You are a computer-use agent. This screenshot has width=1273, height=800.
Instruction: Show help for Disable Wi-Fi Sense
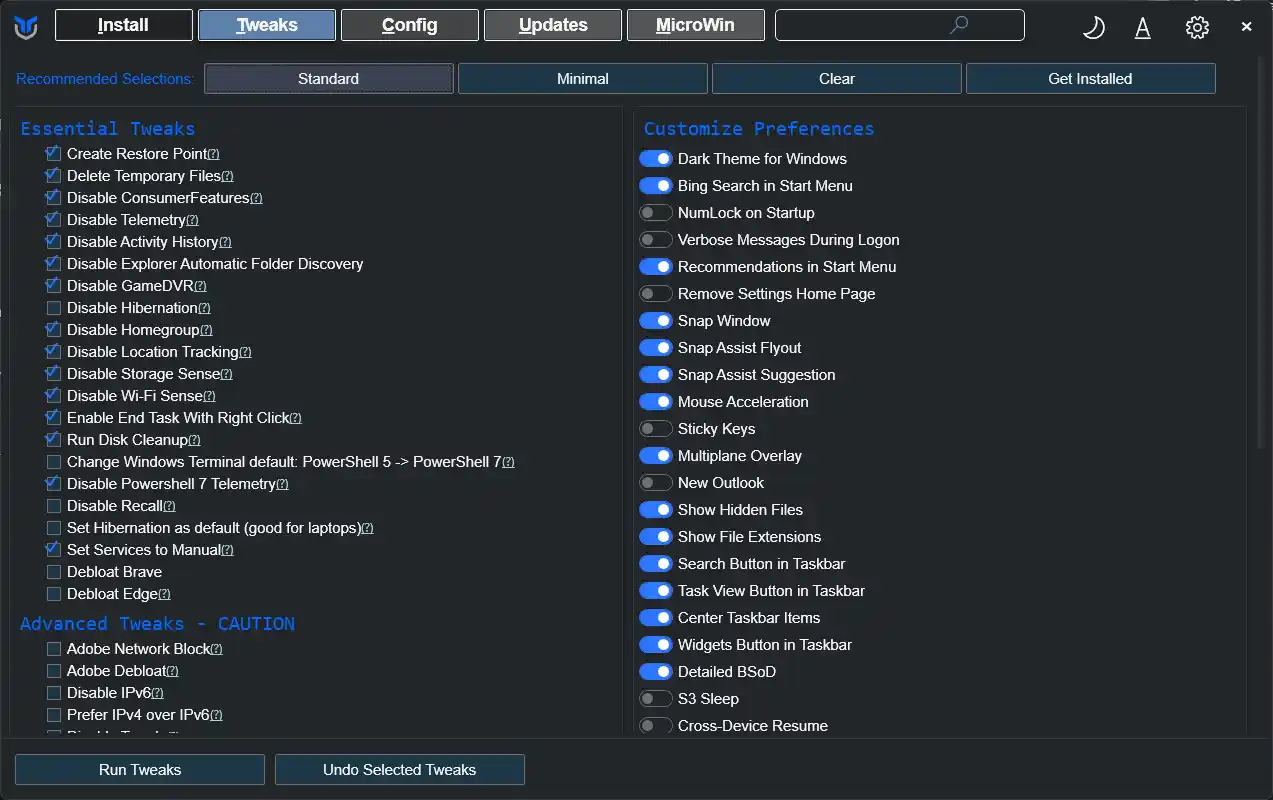209,396
